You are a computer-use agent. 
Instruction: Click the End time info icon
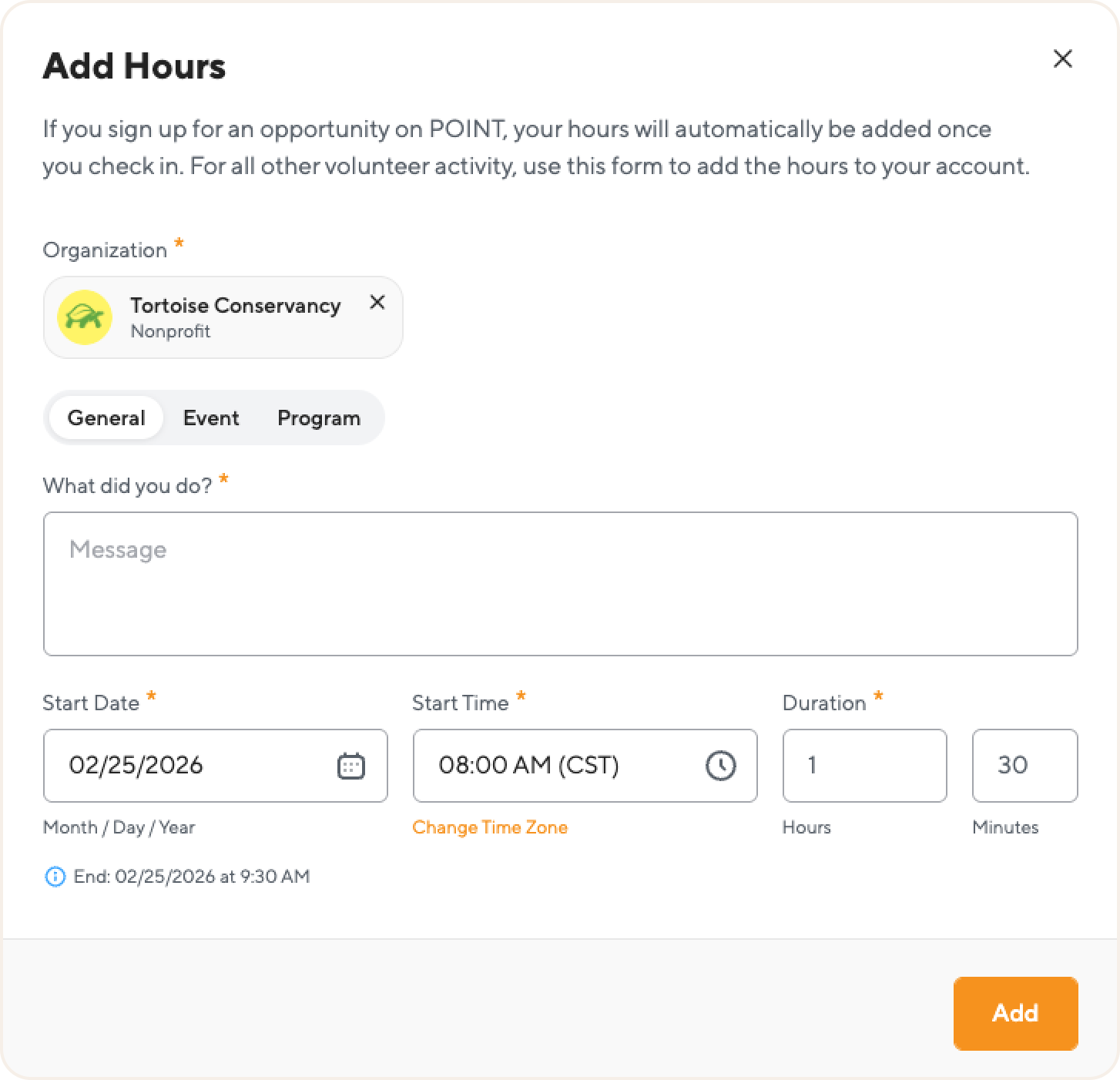click(55, 877)
